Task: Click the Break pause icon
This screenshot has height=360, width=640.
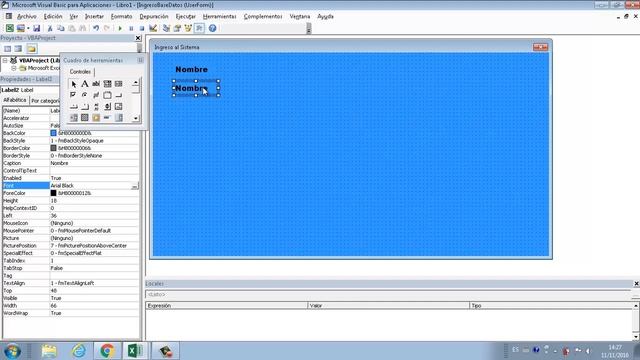Action: pyautogui.click(x=131, y=28)
